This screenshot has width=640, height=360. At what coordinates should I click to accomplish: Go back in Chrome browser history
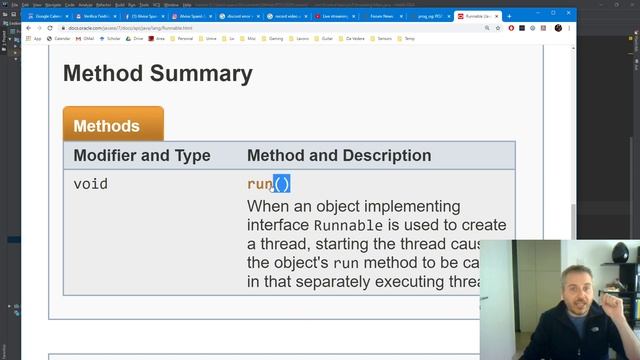pyautogui.click(x=29, y=28)
